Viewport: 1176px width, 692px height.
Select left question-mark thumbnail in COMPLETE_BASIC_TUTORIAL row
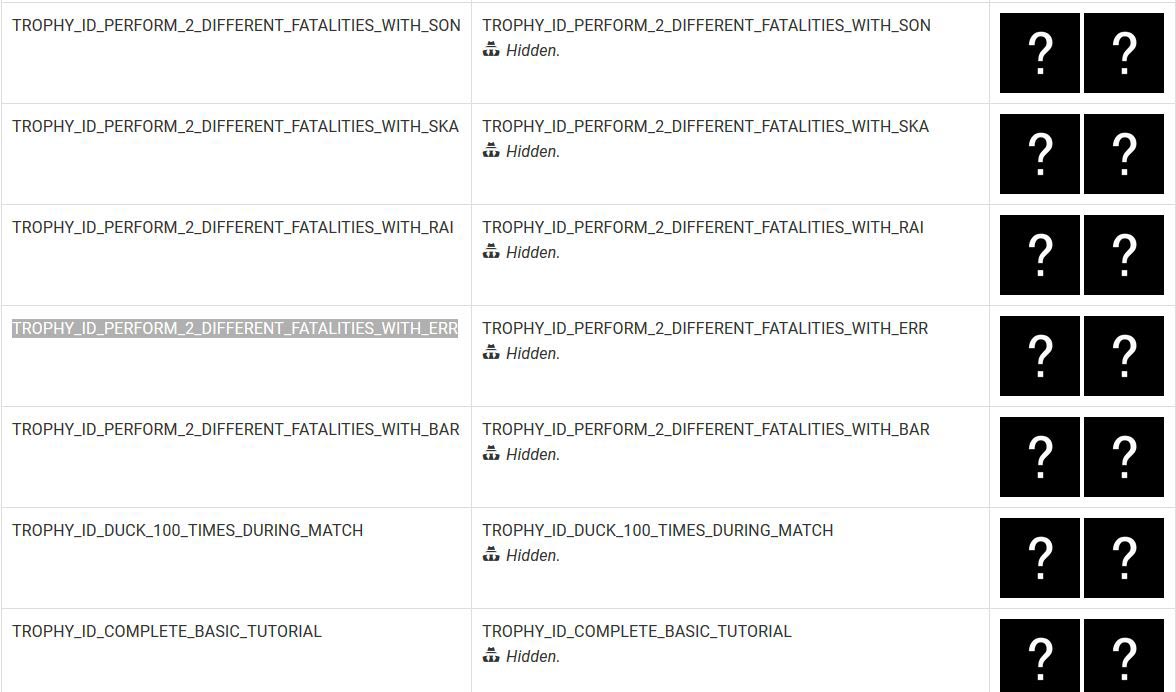[x=1040, y=655]
